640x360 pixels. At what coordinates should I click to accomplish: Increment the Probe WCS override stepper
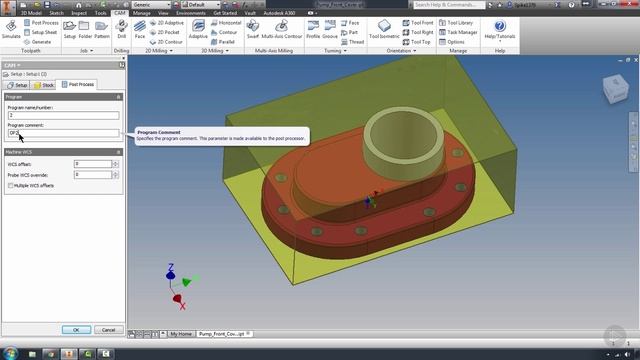(116, 173)
